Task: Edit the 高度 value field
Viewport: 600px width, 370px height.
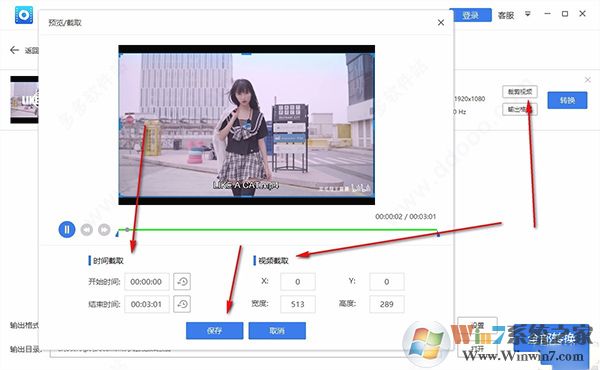Action: click(386, 304)
